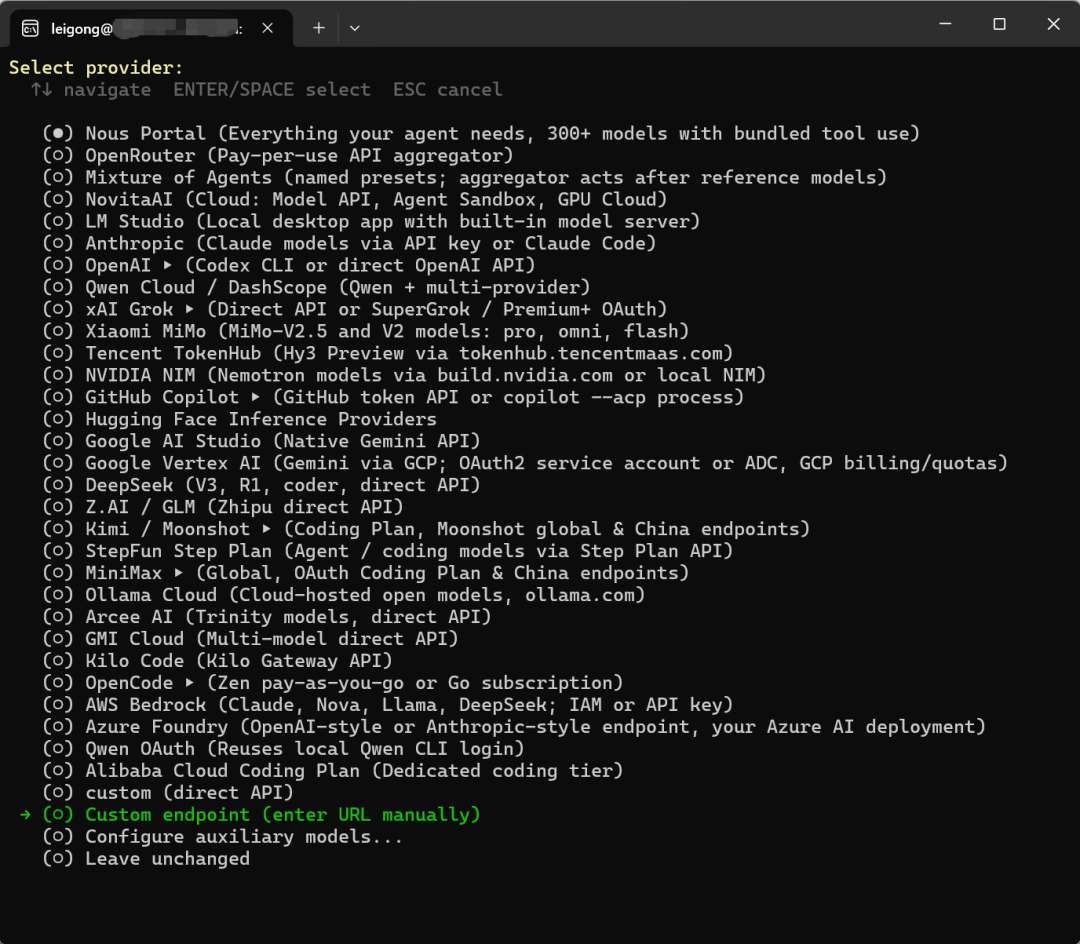Choose Hugging Face Inference Providers entry
1080x944 pixels.
(240, 419)
